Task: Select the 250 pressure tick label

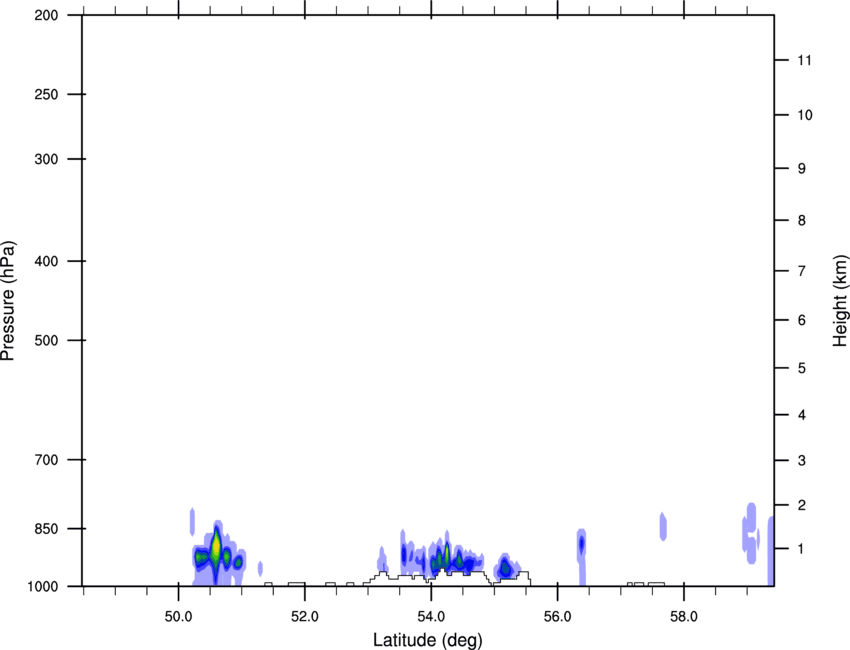Action: 46,94
